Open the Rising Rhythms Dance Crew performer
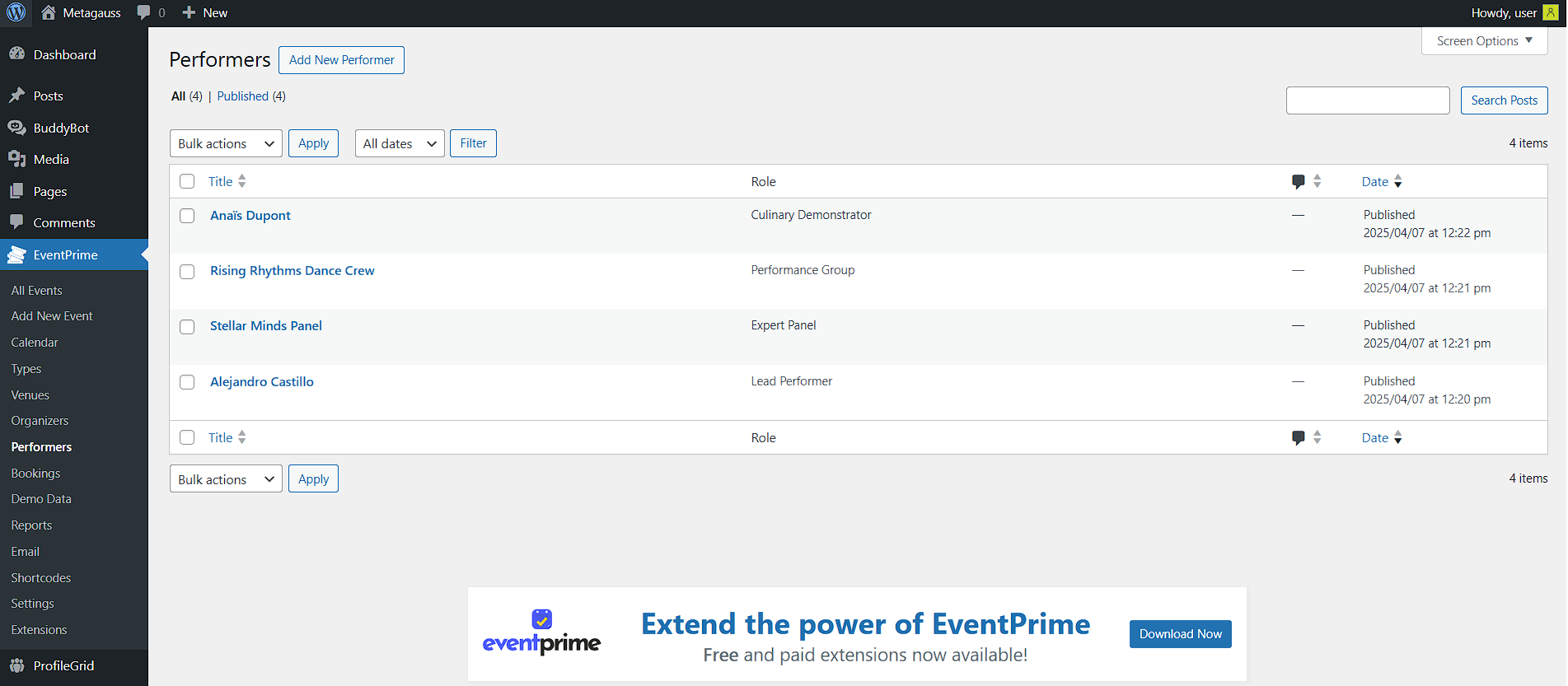1568x686 pixels. 292,271
